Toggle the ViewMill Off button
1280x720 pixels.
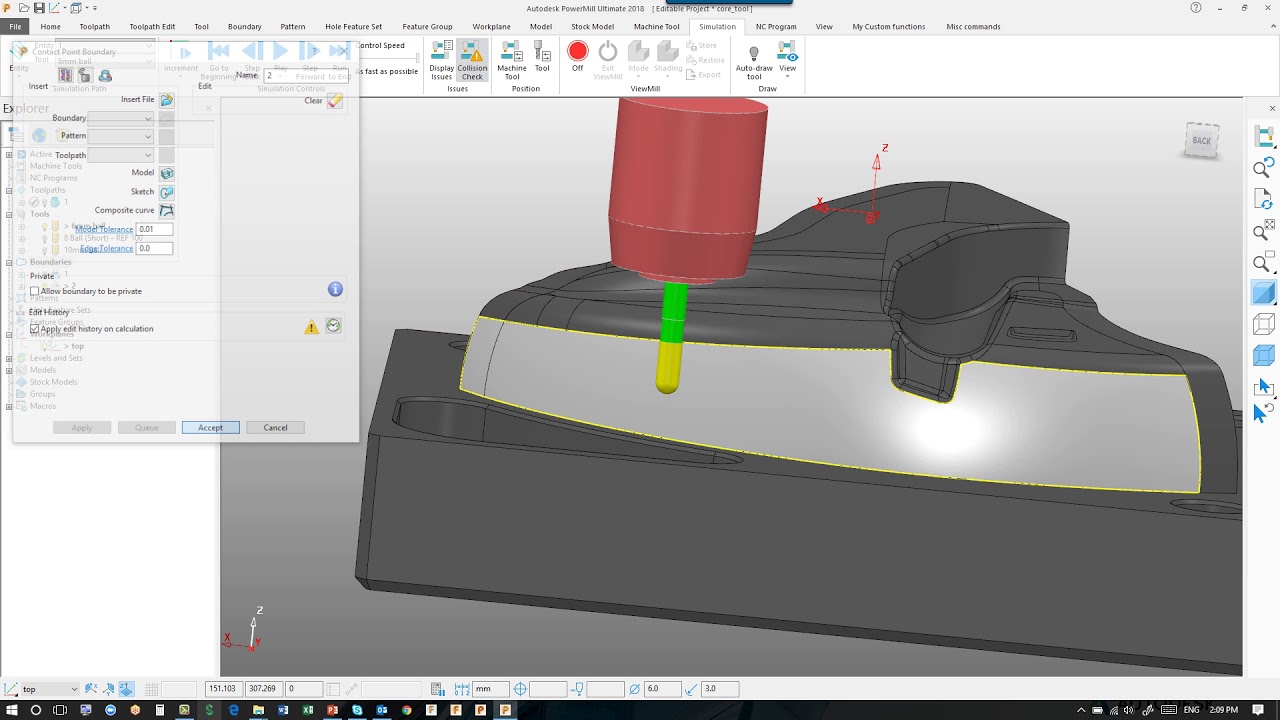pos(578,57)
